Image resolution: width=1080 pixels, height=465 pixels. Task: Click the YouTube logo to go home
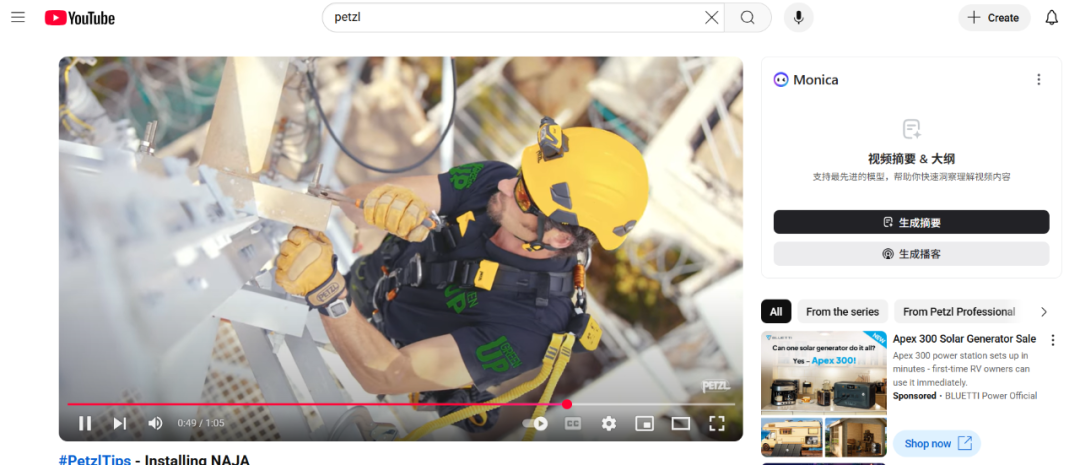click(x=80, y=18)
